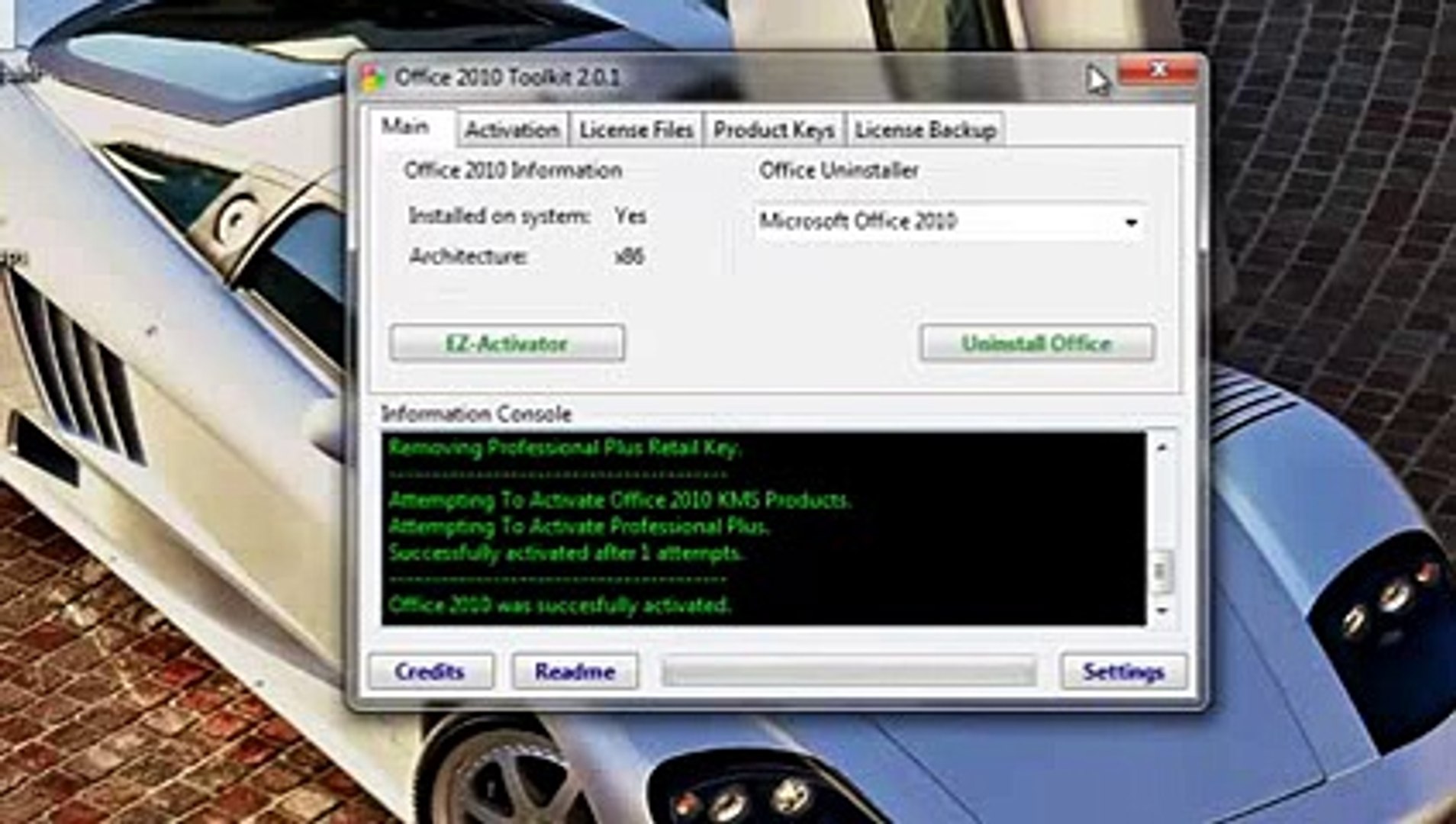
Task: Run the EZ-Activator button
Action: point(507,343)
